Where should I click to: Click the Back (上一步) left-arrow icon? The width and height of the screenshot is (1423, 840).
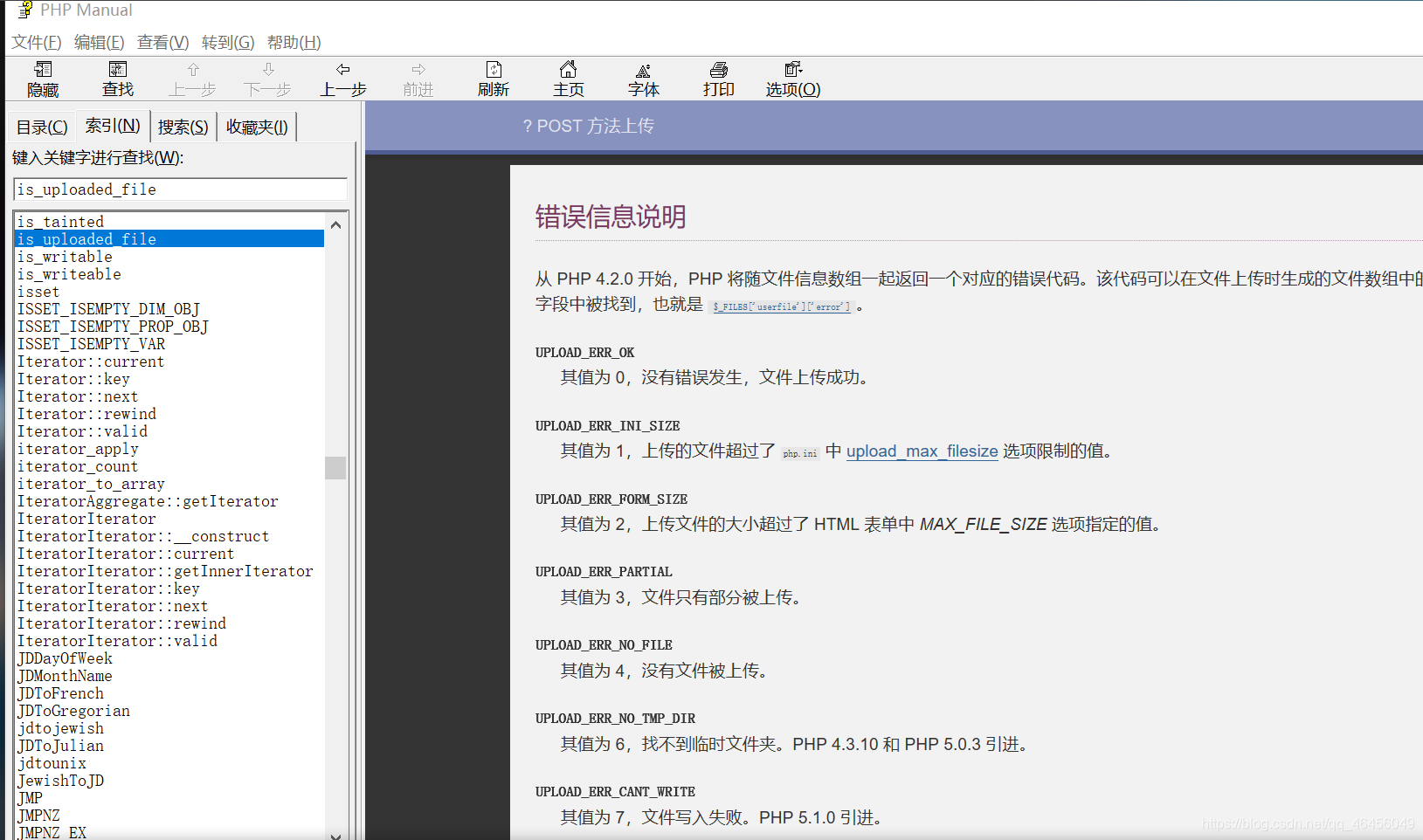pos(343,69)
